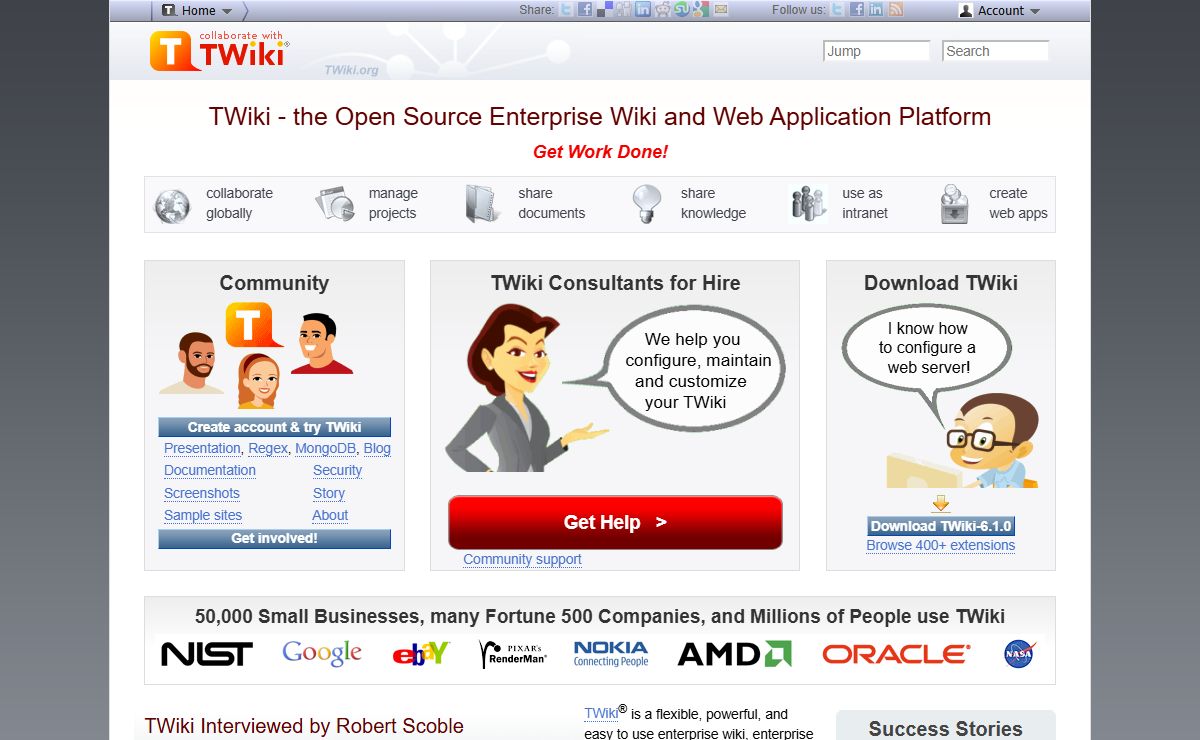
Task: Click the yellow download arrow icon
Action: point(940,503)
